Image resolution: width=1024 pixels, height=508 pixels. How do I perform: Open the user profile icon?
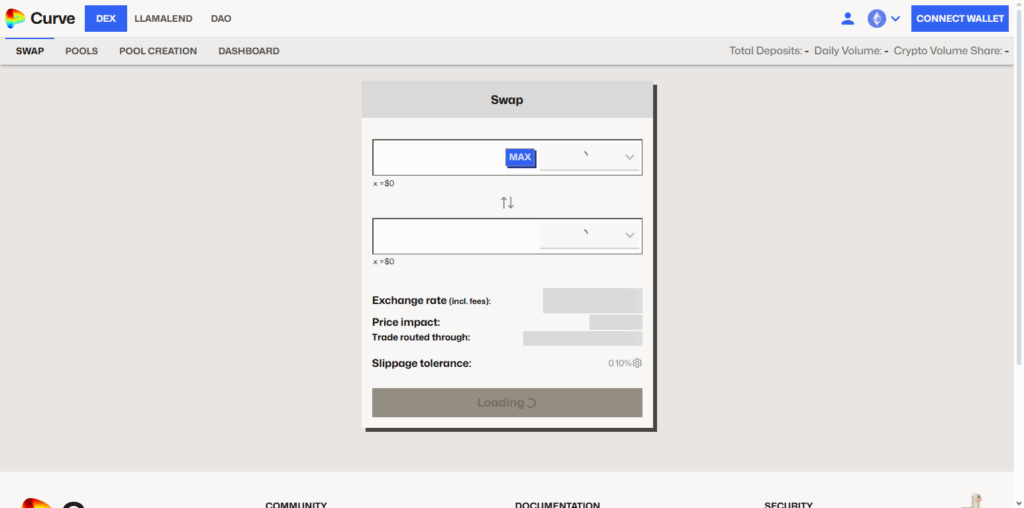[x=847, y=18]
